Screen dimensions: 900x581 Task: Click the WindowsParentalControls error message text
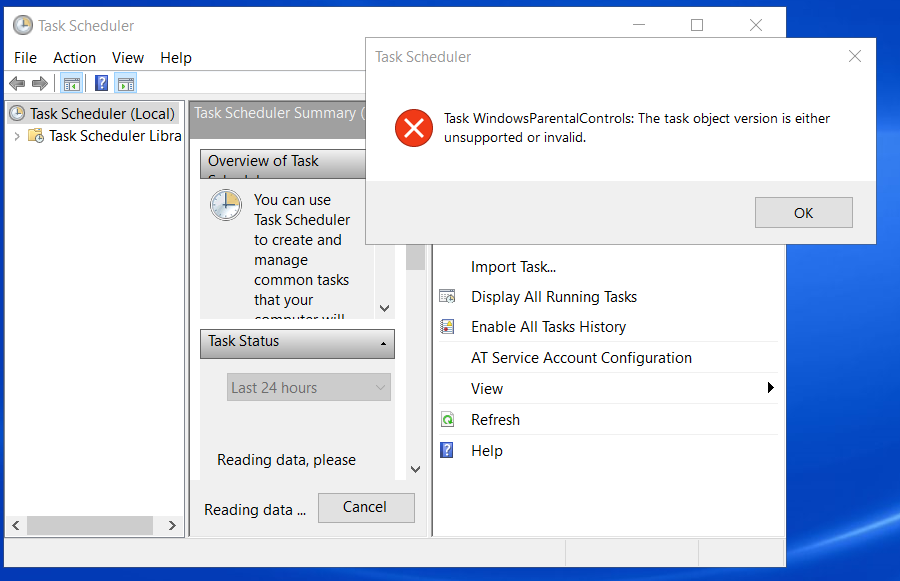(637, 127)
